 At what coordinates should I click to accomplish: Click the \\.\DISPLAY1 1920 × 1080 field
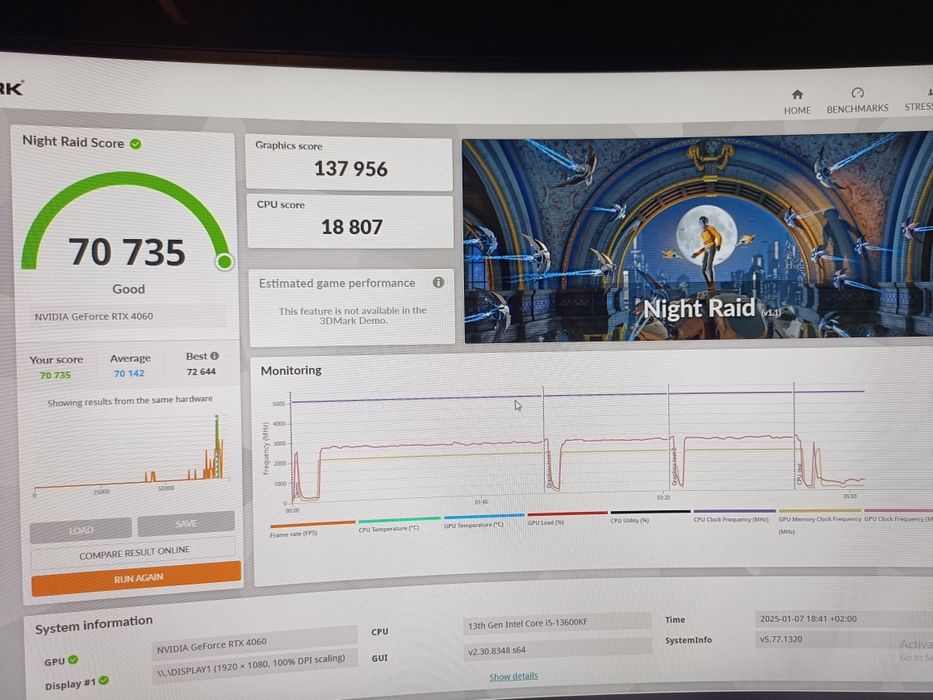255,665
